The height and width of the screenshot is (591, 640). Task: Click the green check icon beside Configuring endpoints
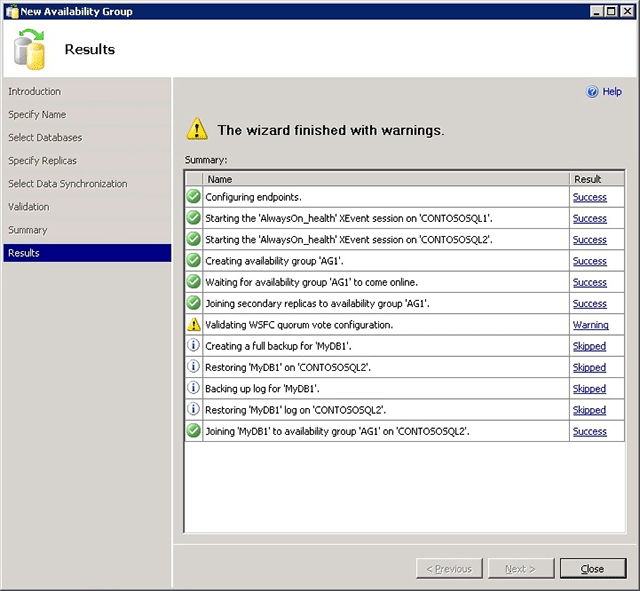pyautogui.click(x=193, y=196)
